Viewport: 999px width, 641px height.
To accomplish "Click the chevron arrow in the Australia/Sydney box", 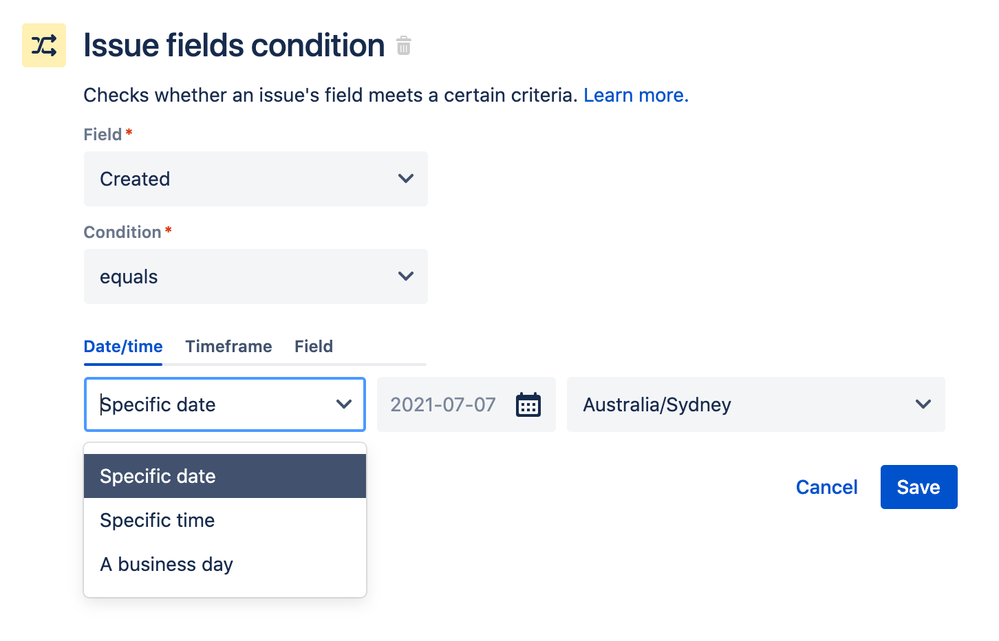I will tap(922, 405).
